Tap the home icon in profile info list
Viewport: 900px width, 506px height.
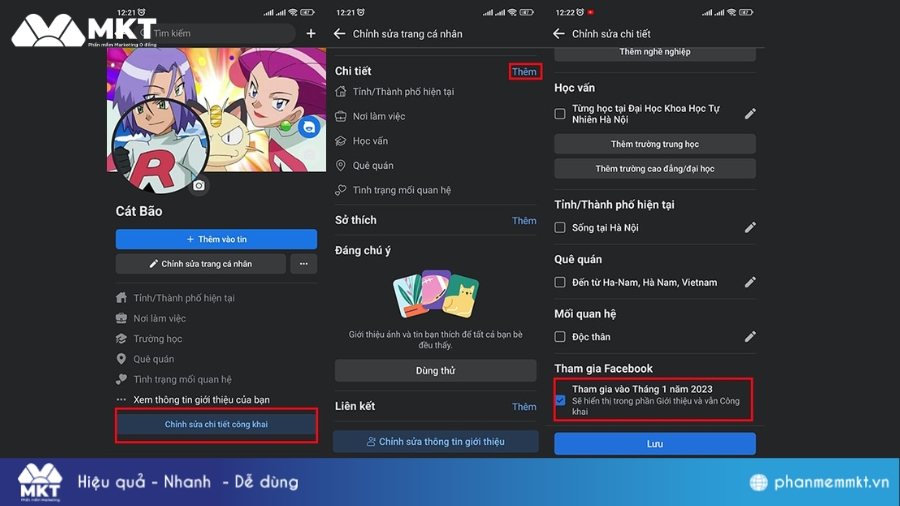coord(121,297)
